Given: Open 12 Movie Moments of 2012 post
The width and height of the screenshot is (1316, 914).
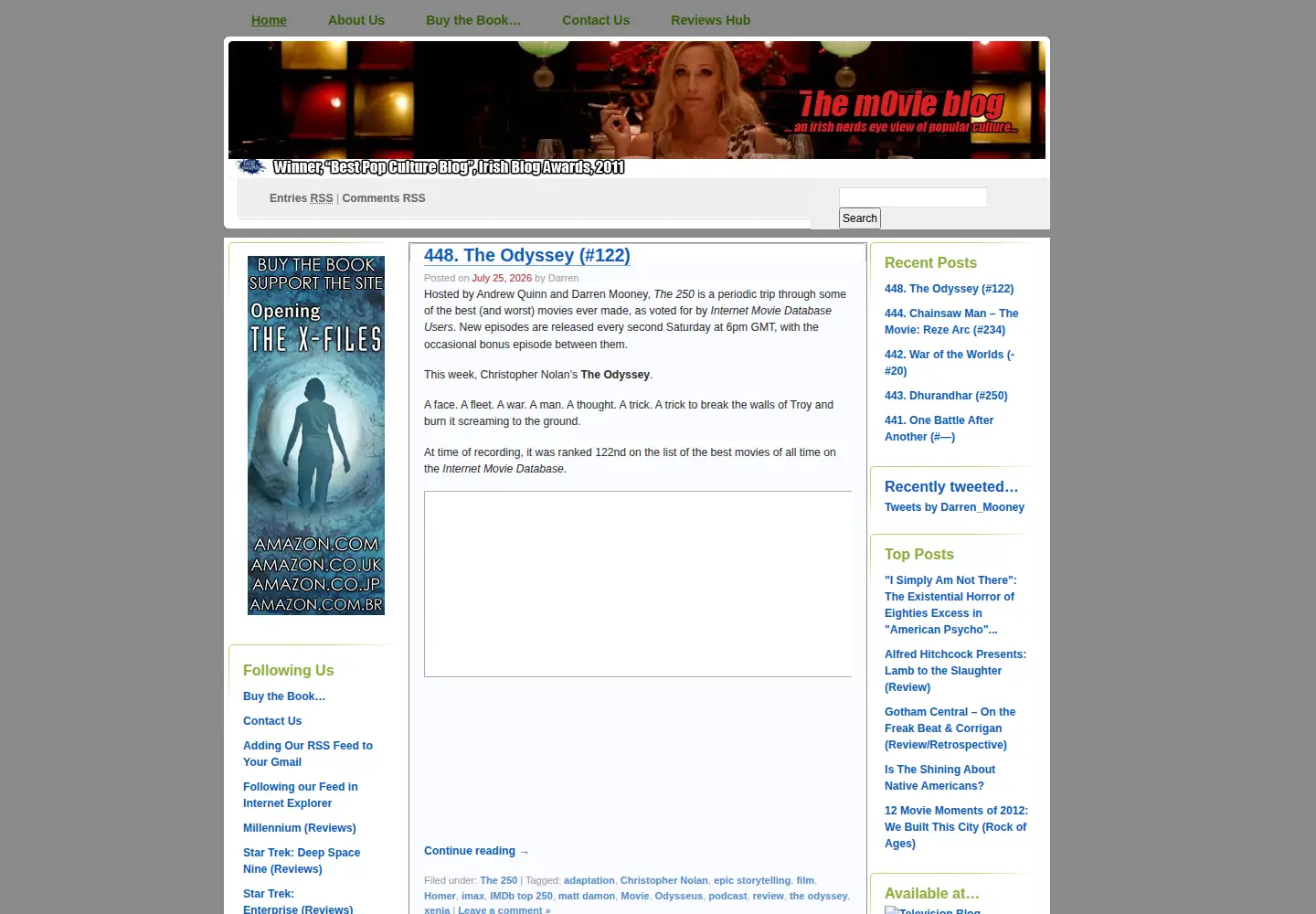Looking at the screenshot, I should click(x=956, y=827).
